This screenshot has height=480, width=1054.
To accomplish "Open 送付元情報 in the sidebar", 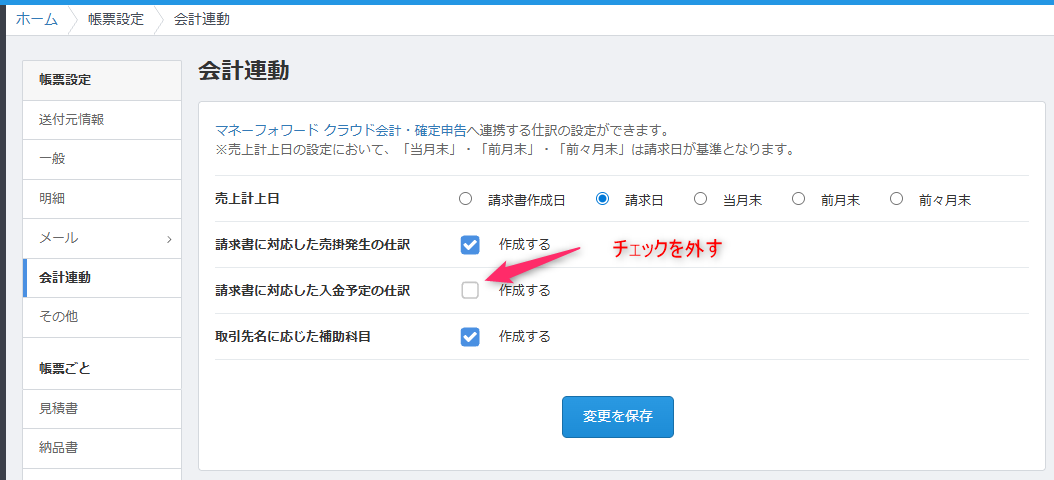I will coord(72,119).
